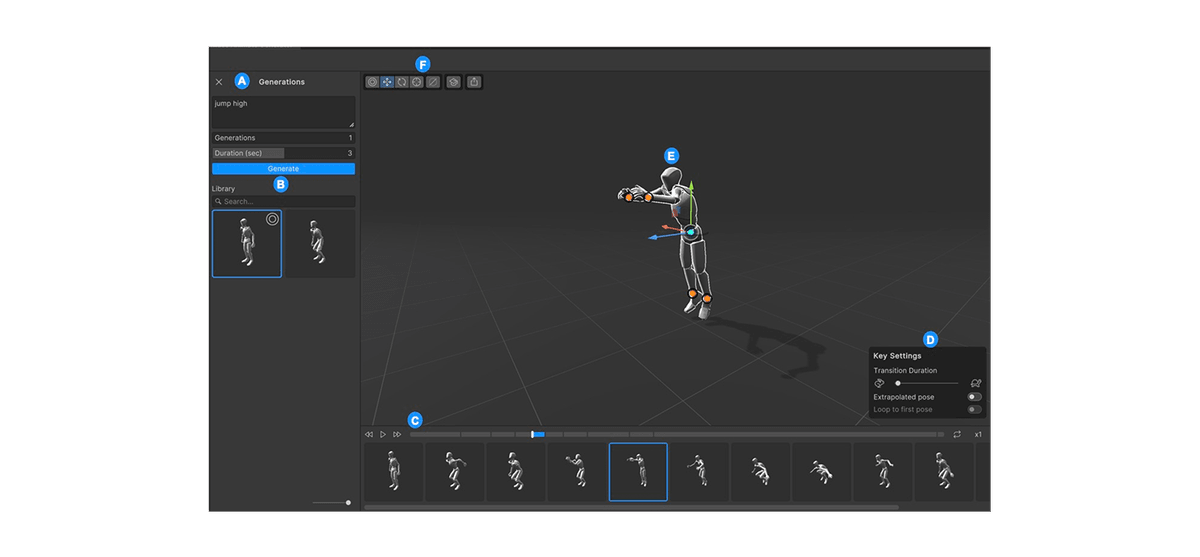
Task: Toggle the Loop to first pose switch
Action: point(974,410)
